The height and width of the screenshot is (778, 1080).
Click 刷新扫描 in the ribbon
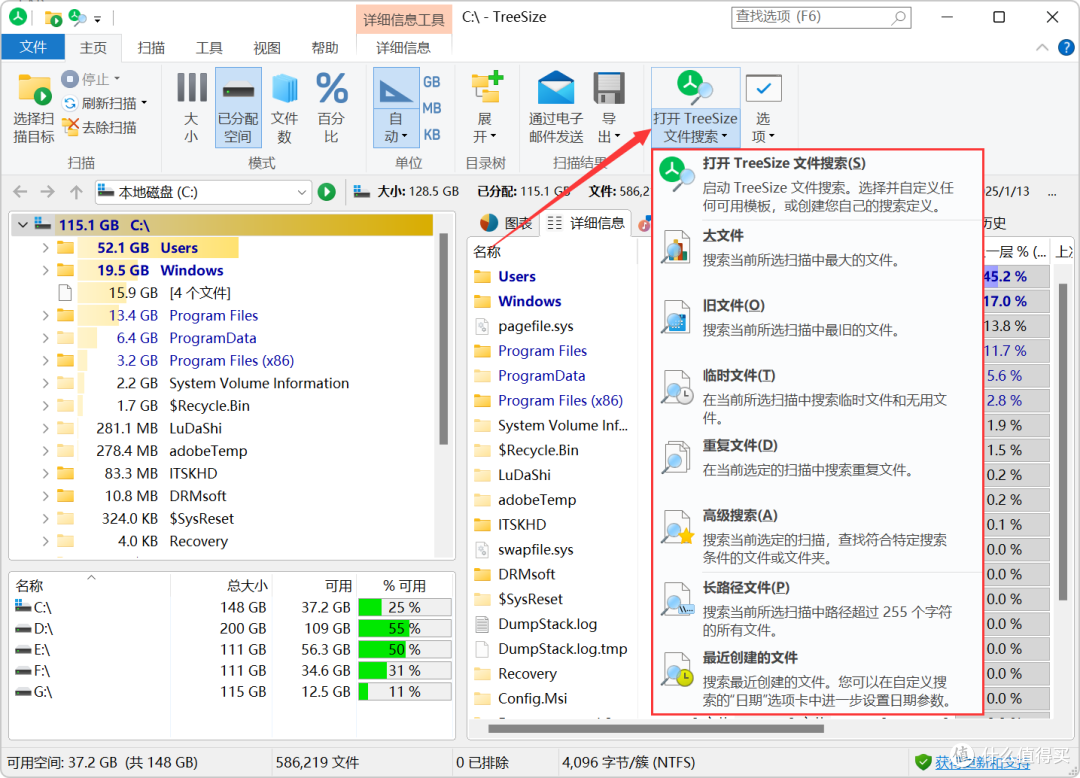pyautogui.click(x=105, y=103)
